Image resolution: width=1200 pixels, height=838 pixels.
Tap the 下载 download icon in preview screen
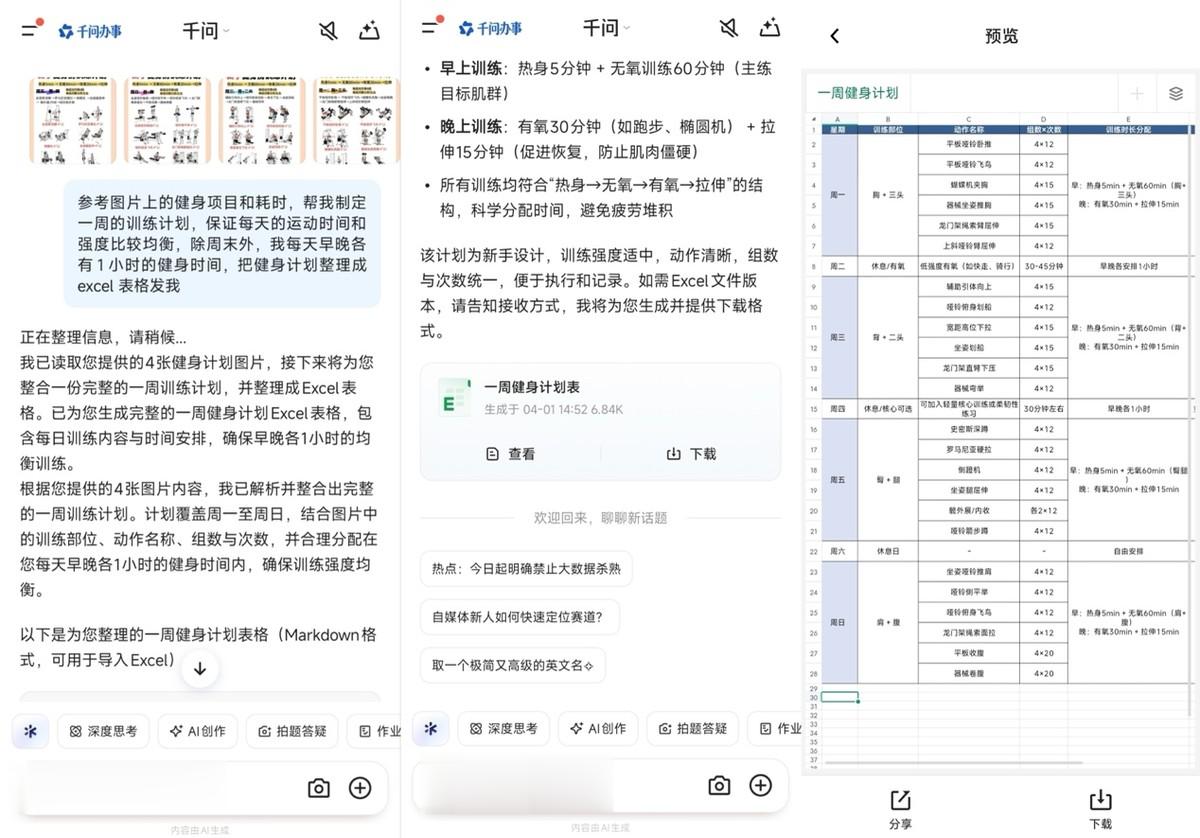1100,809
